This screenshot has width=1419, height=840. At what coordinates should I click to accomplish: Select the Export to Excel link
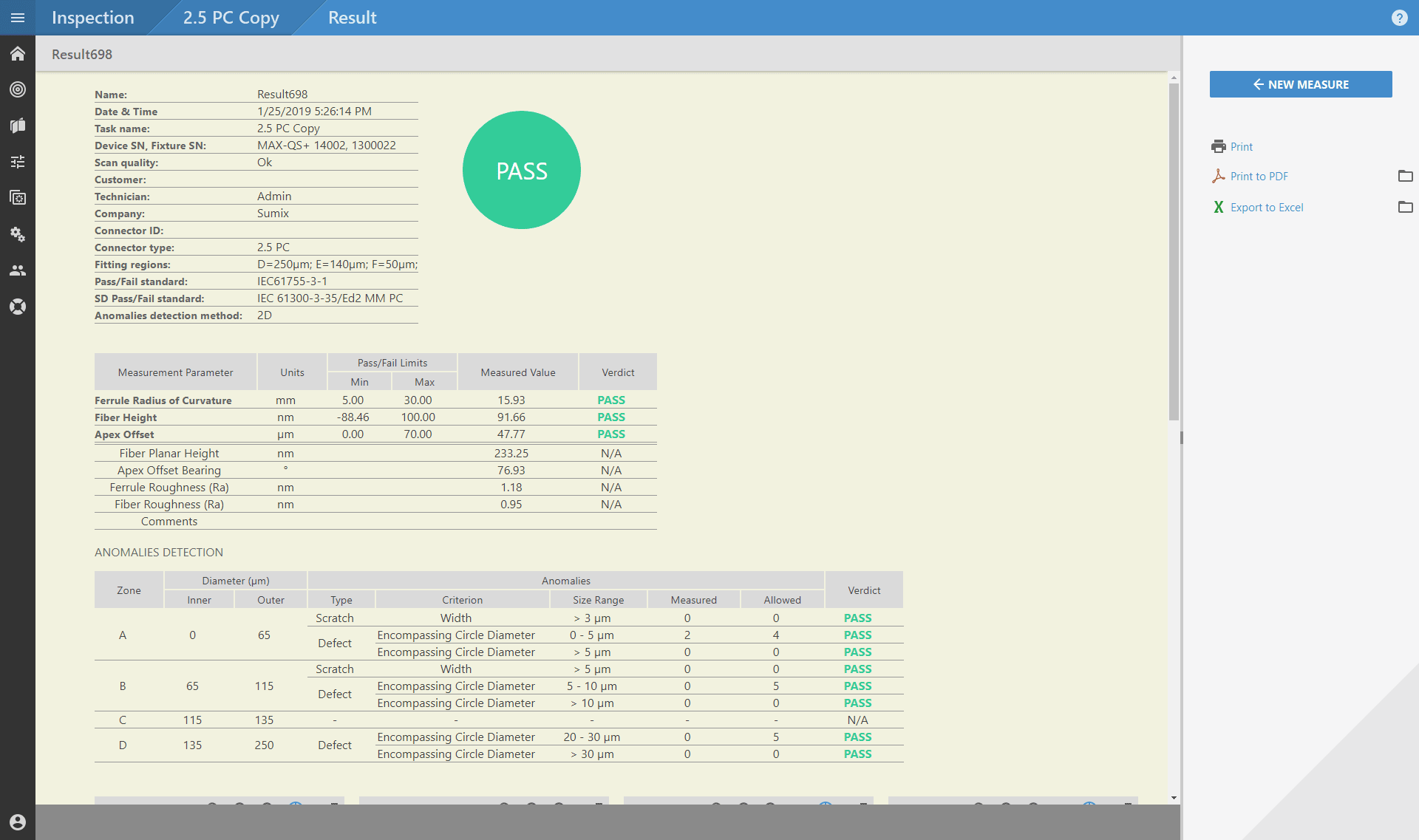(1267, 207)
